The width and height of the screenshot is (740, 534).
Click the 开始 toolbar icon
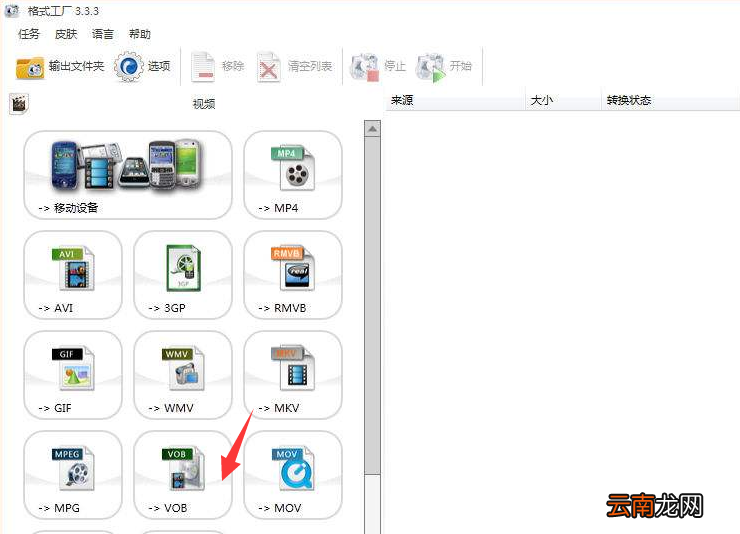[430, 67]
